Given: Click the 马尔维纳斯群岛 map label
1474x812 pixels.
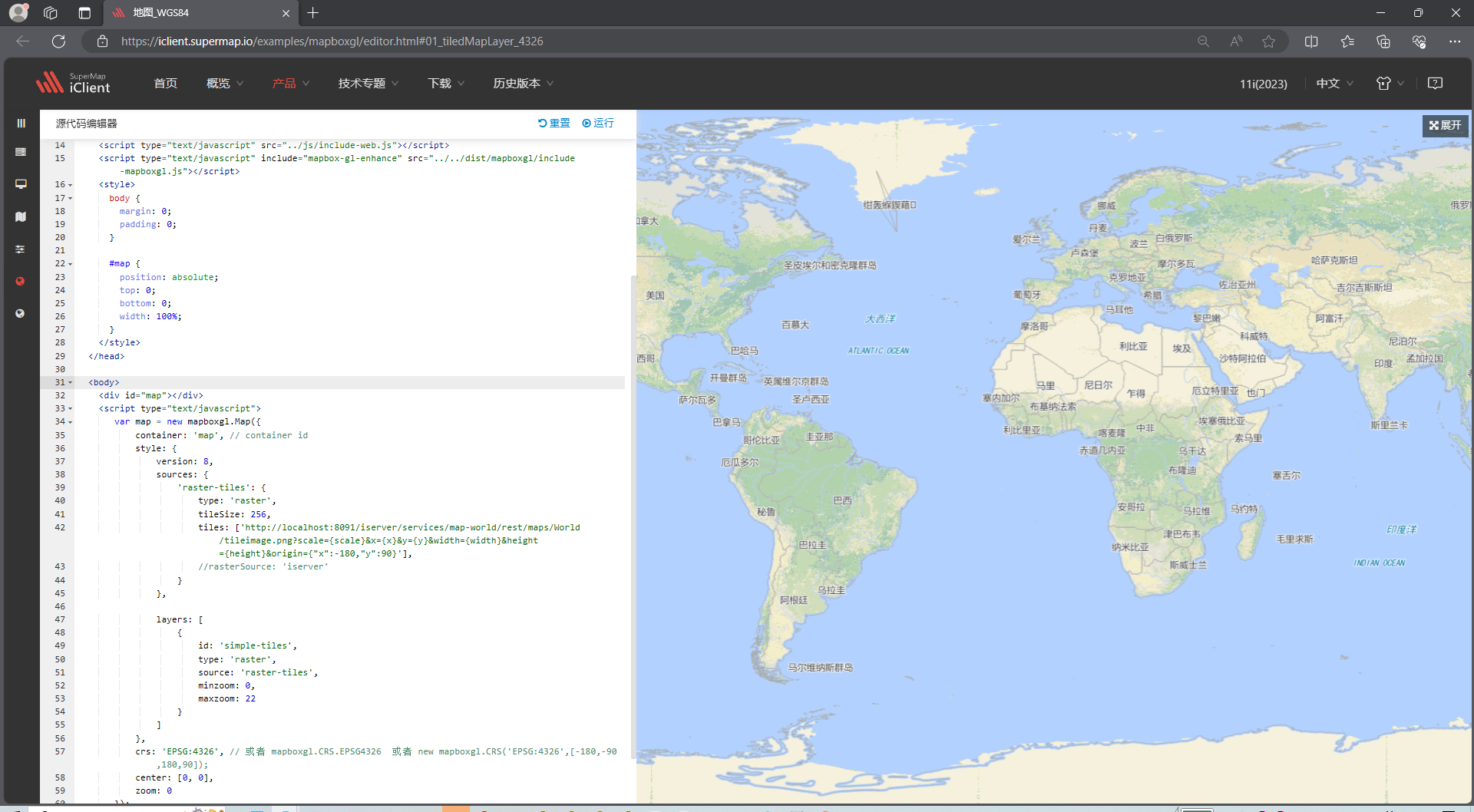Looking at the screenshot, I should [820, 668].
